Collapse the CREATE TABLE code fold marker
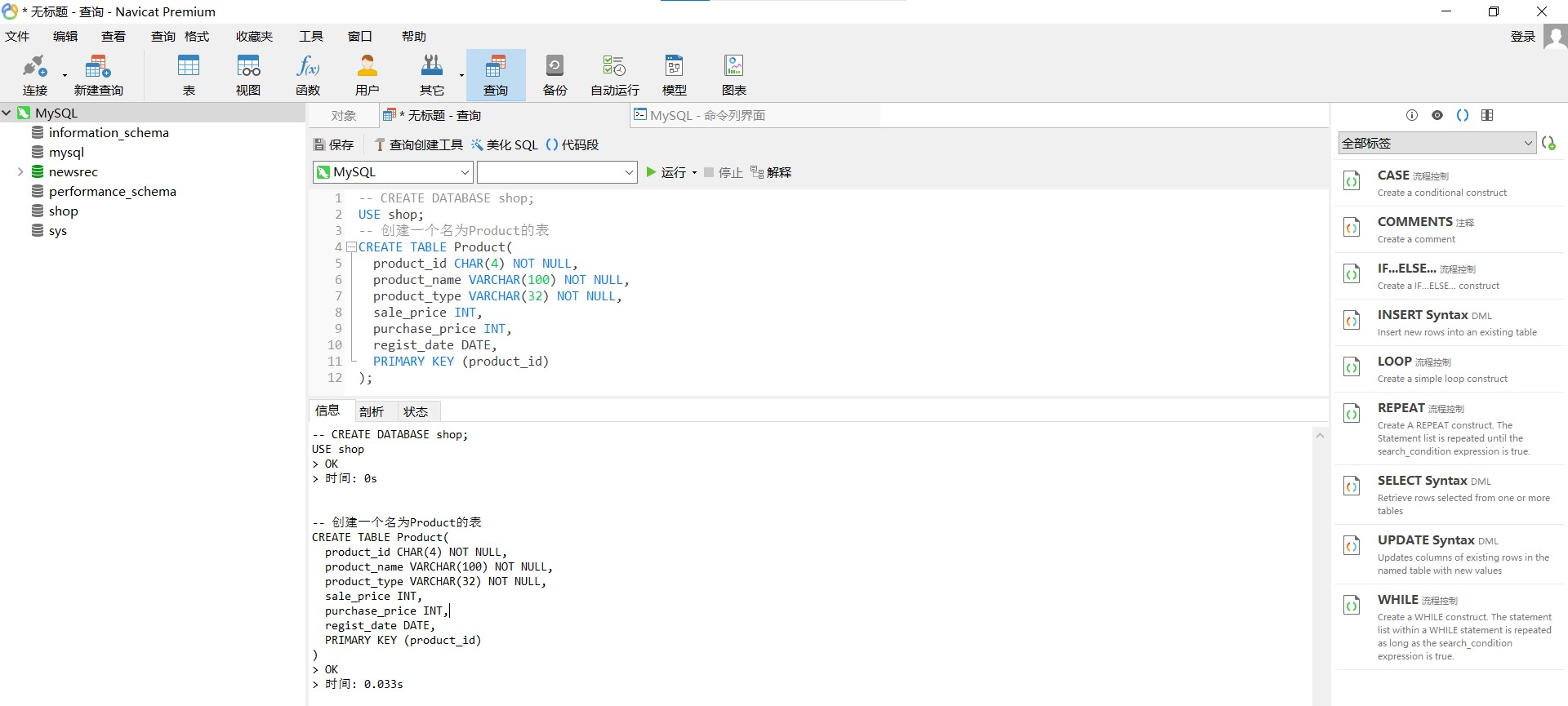Screen dimensions: 1568x706 [351, 246]
